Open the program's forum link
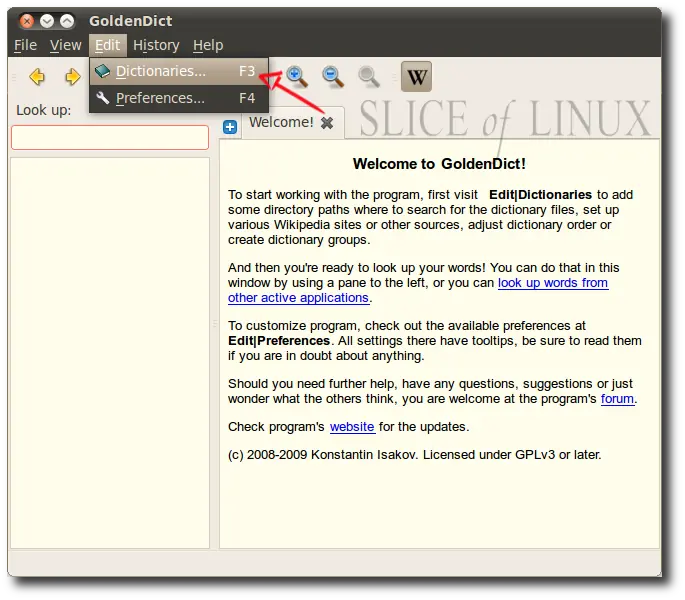This screenshot has height=600, width=685. coord(617,399)
